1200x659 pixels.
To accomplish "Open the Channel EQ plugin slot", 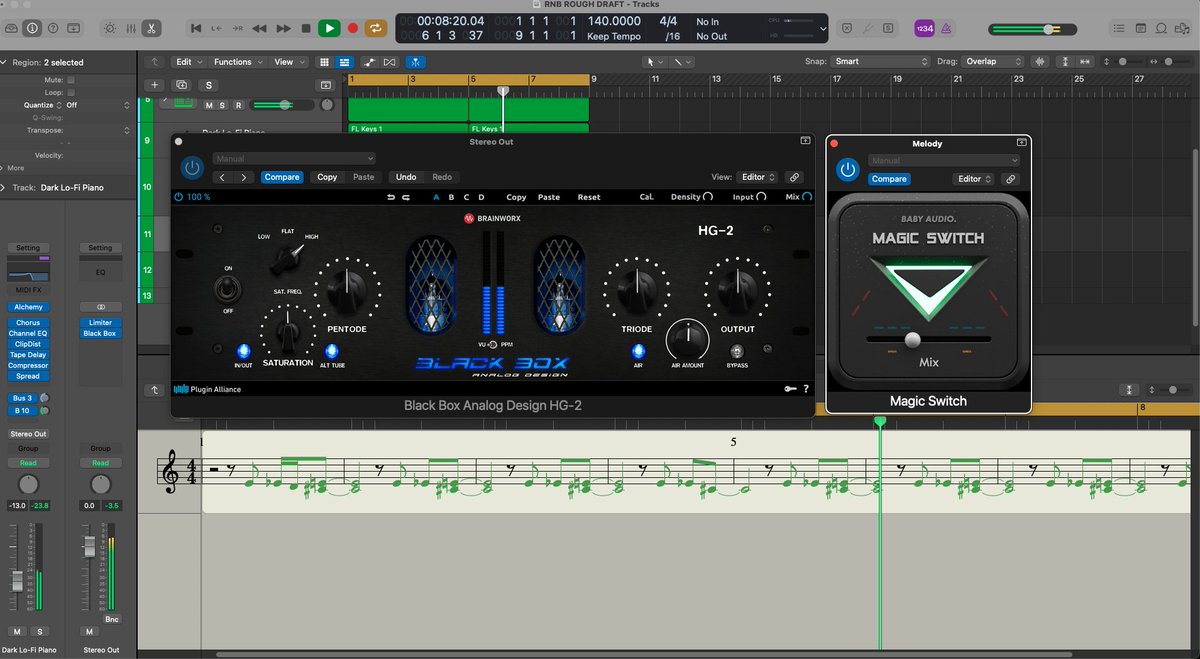I will (28, 333).
